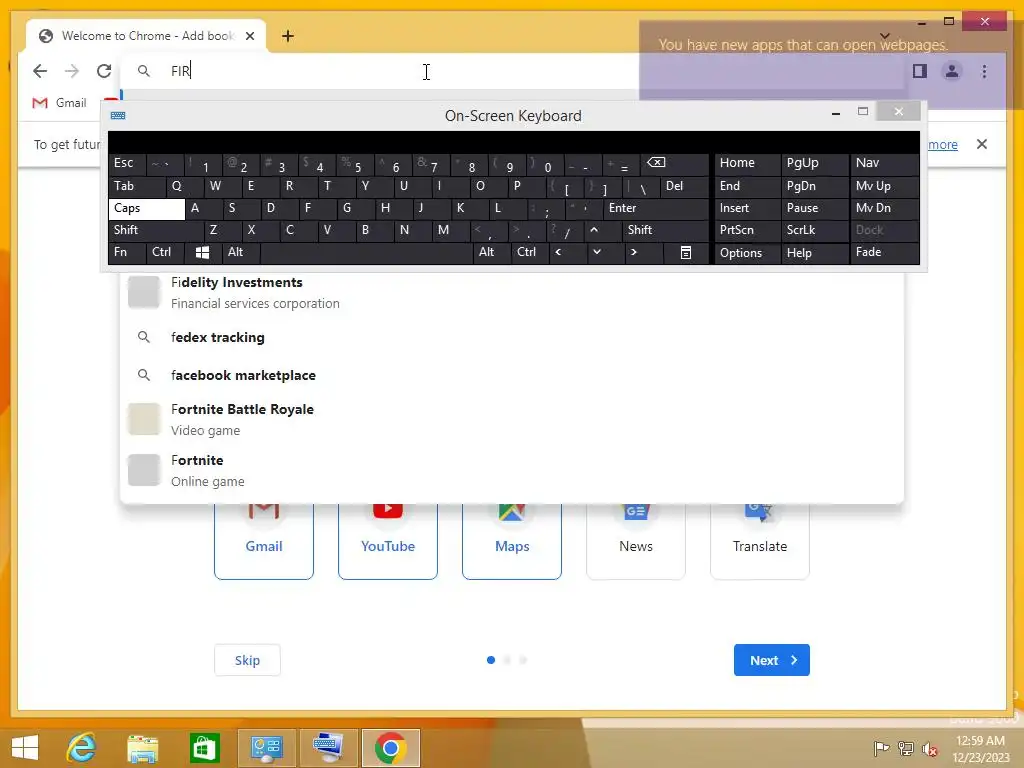This screenshot has height=768, width=1024.
Task: Toggle ScrLk key on keyboard
Action: (x=814, y=230)
